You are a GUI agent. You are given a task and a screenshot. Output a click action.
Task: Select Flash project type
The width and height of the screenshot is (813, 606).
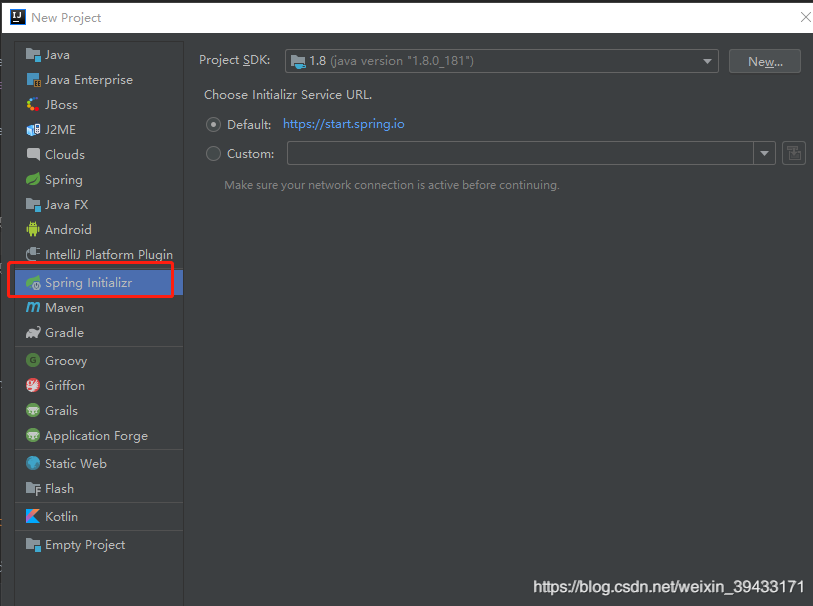(99, 488)
